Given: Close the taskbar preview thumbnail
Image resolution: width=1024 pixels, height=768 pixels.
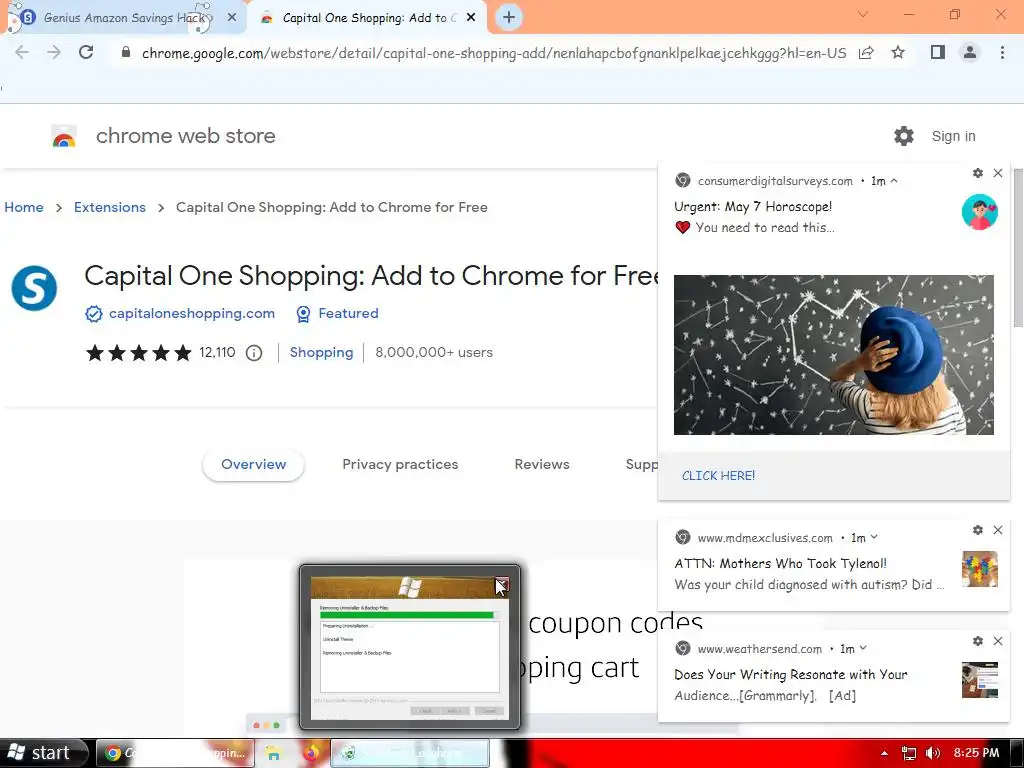Looking at the screenshot, I should pyautogui.click(x=502, y=584).
